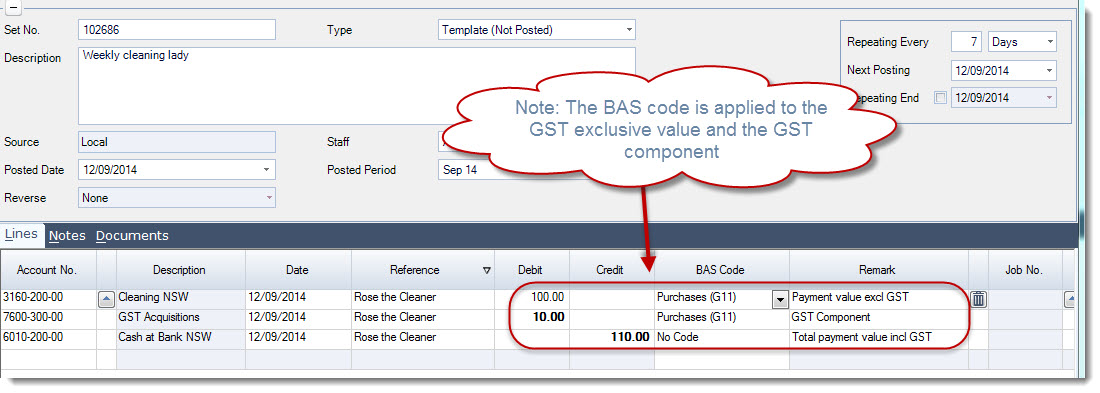Viewport: 1100px width, 393px height.
Task: Click the Description box Weekly cleaning lady
Action: (356, 86)
